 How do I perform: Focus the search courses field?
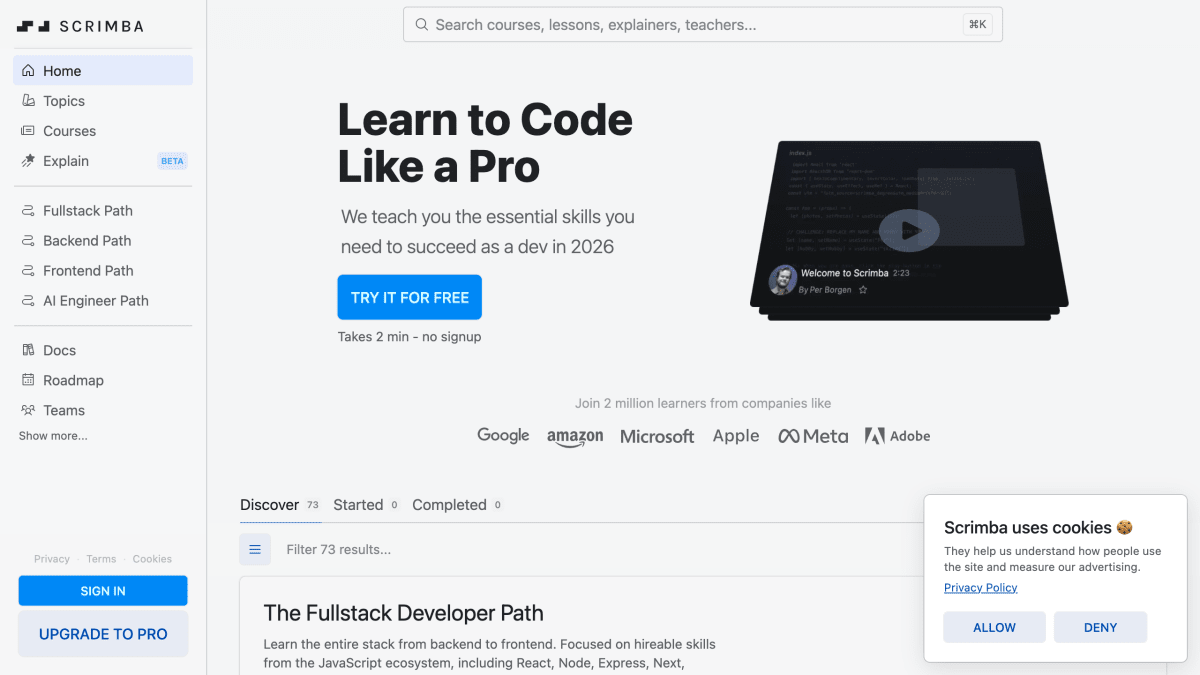[703, 25]
